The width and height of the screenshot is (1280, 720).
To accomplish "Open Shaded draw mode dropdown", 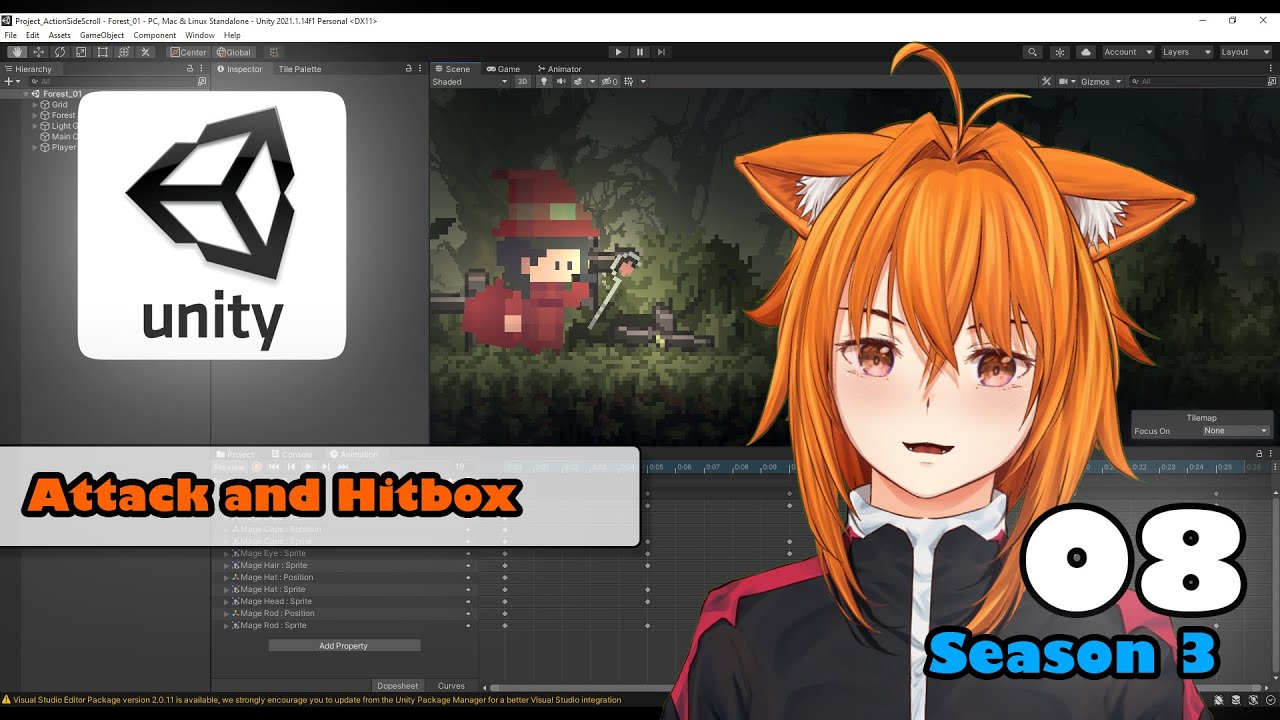I will click(469, 82).
